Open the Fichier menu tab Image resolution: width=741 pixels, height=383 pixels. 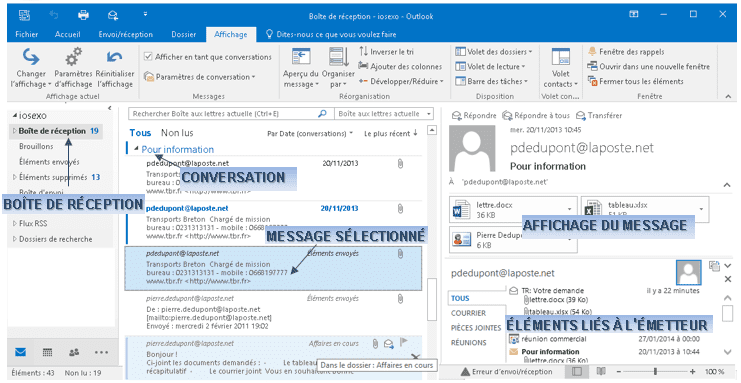[27, 35]
